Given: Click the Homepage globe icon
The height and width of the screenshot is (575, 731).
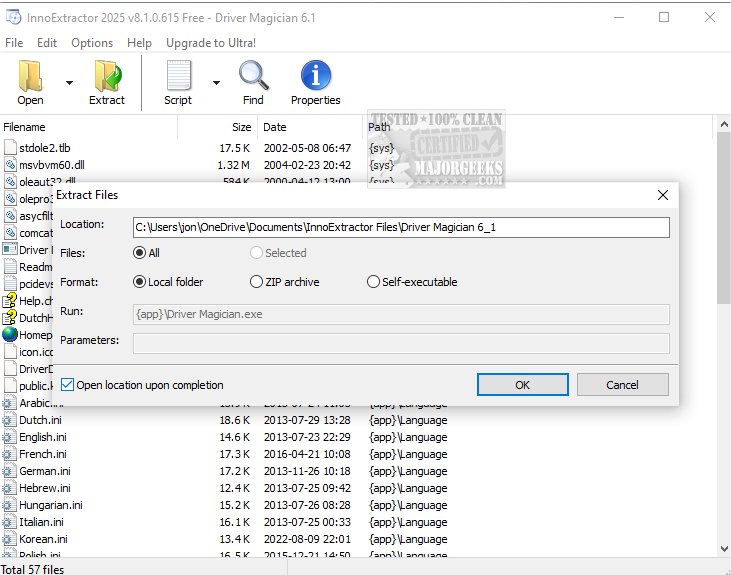Looking at the screenshot, I should click(x=10, y=334).
